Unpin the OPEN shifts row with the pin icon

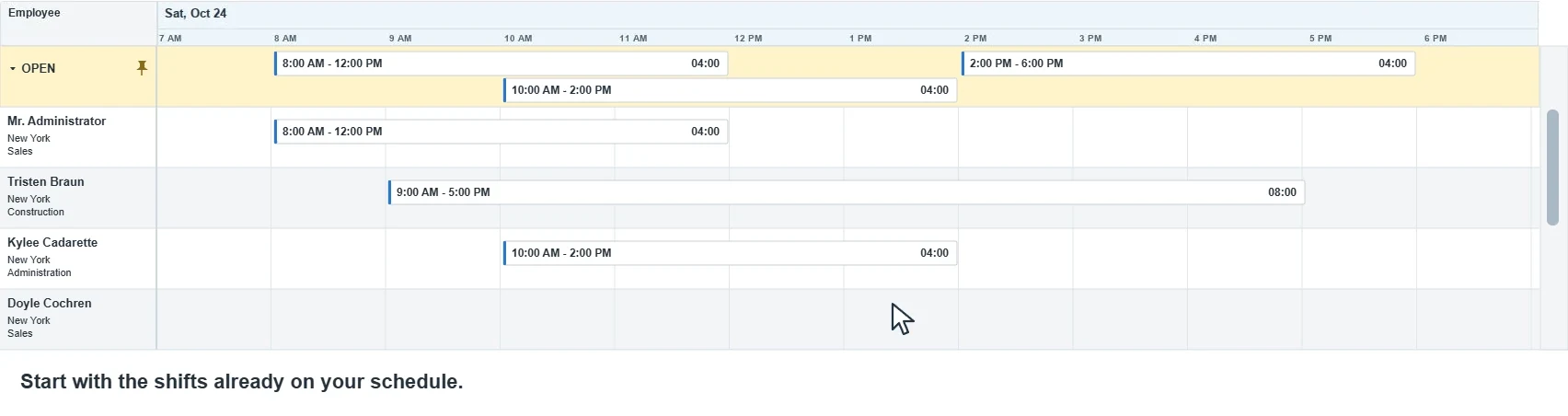coord(142,68)
